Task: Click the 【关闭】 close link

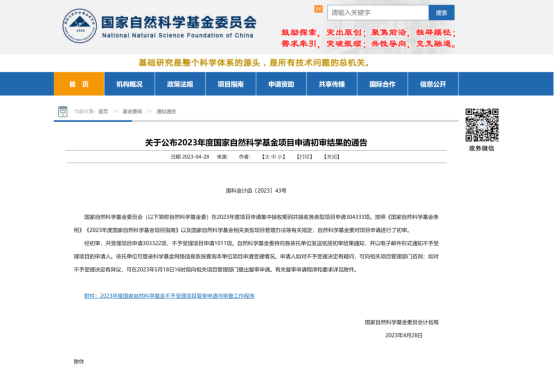Action: coord(332,157)
